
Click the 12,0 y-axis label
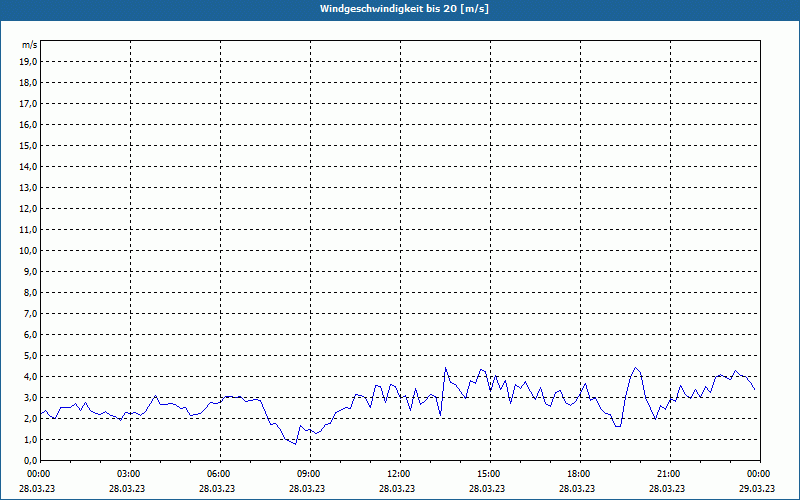(28, 208)
